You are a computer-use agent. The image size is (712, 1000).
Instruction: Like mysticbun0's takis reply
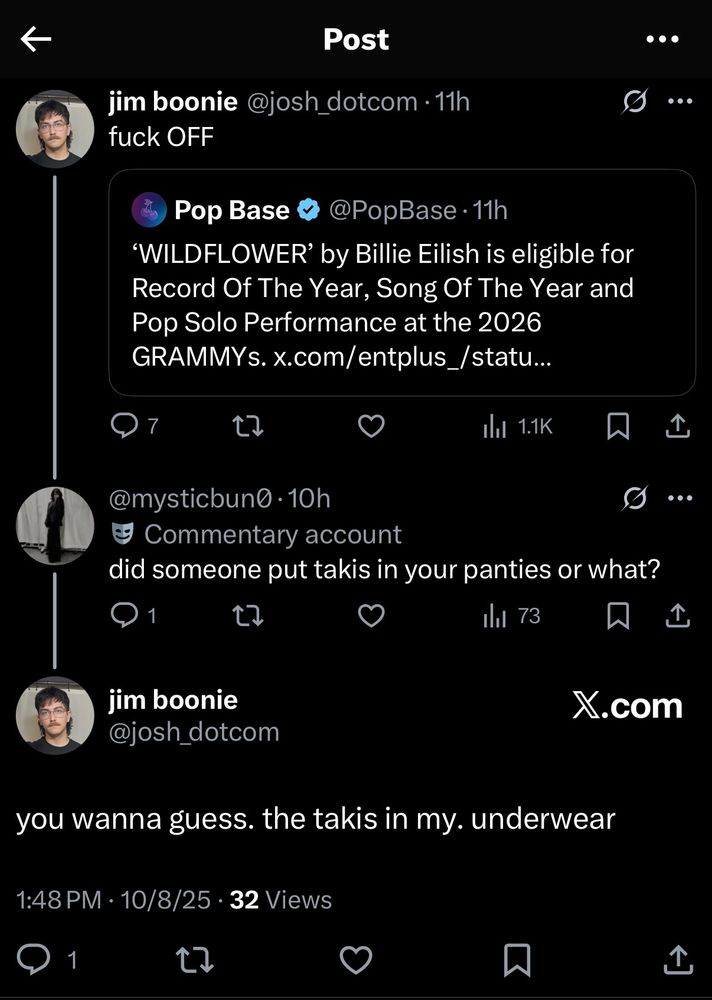click(371, 616)
